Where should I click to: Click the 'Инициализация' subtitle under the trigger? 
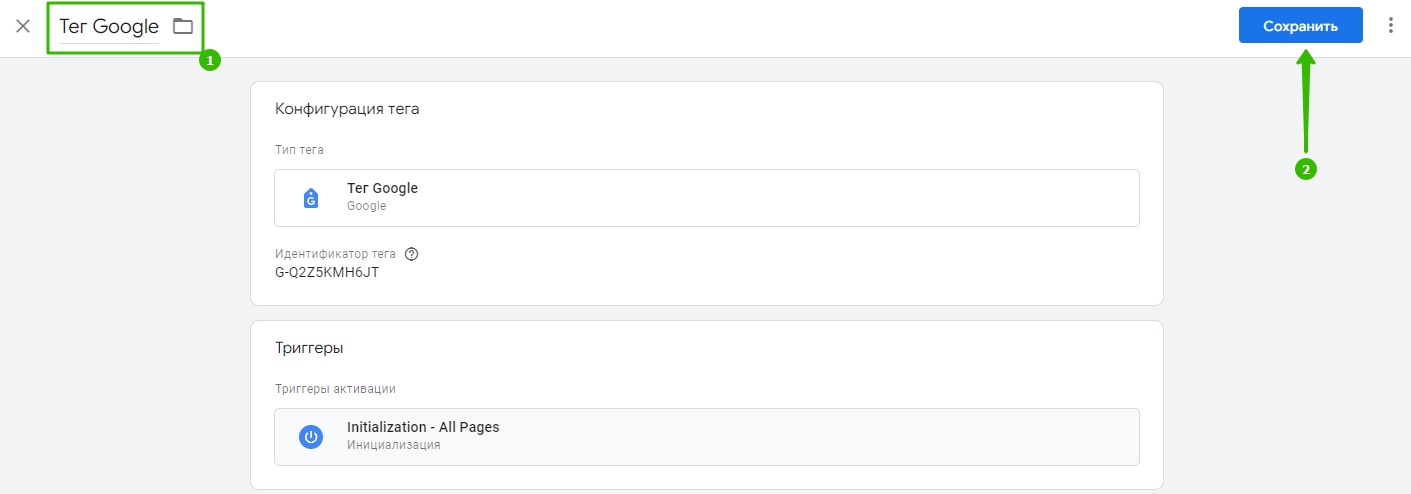[x=394, y=445]
